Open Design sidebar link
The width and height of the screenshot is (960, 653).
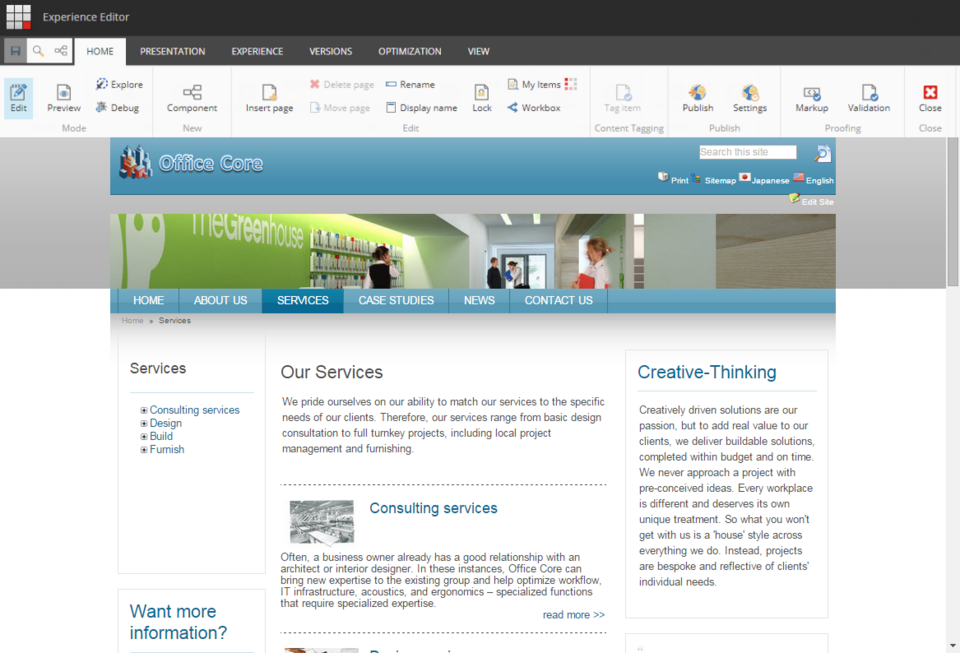165,423
